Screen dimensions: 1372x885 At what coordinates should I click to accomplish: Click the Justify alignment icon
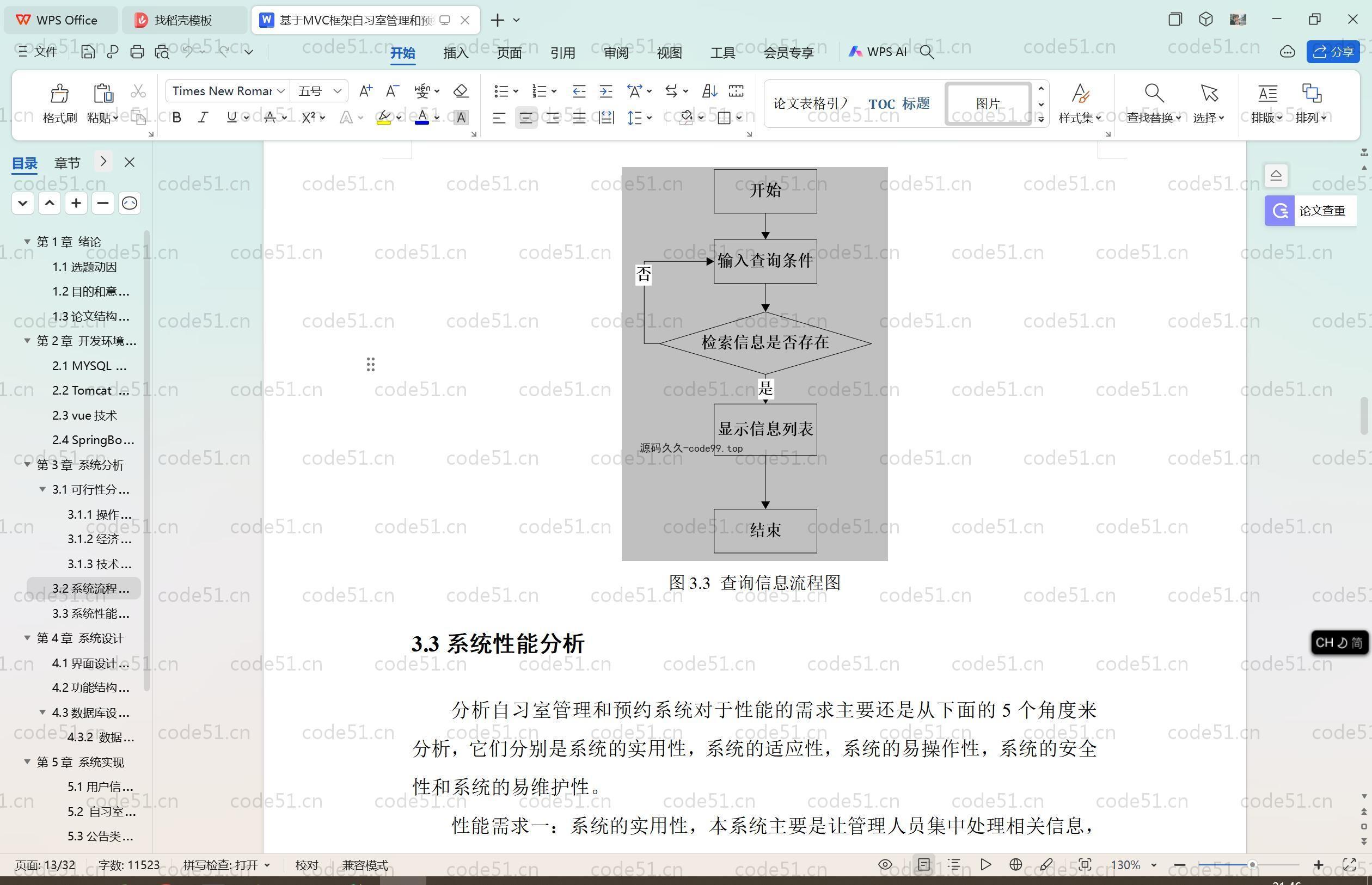tap(579, 118)
